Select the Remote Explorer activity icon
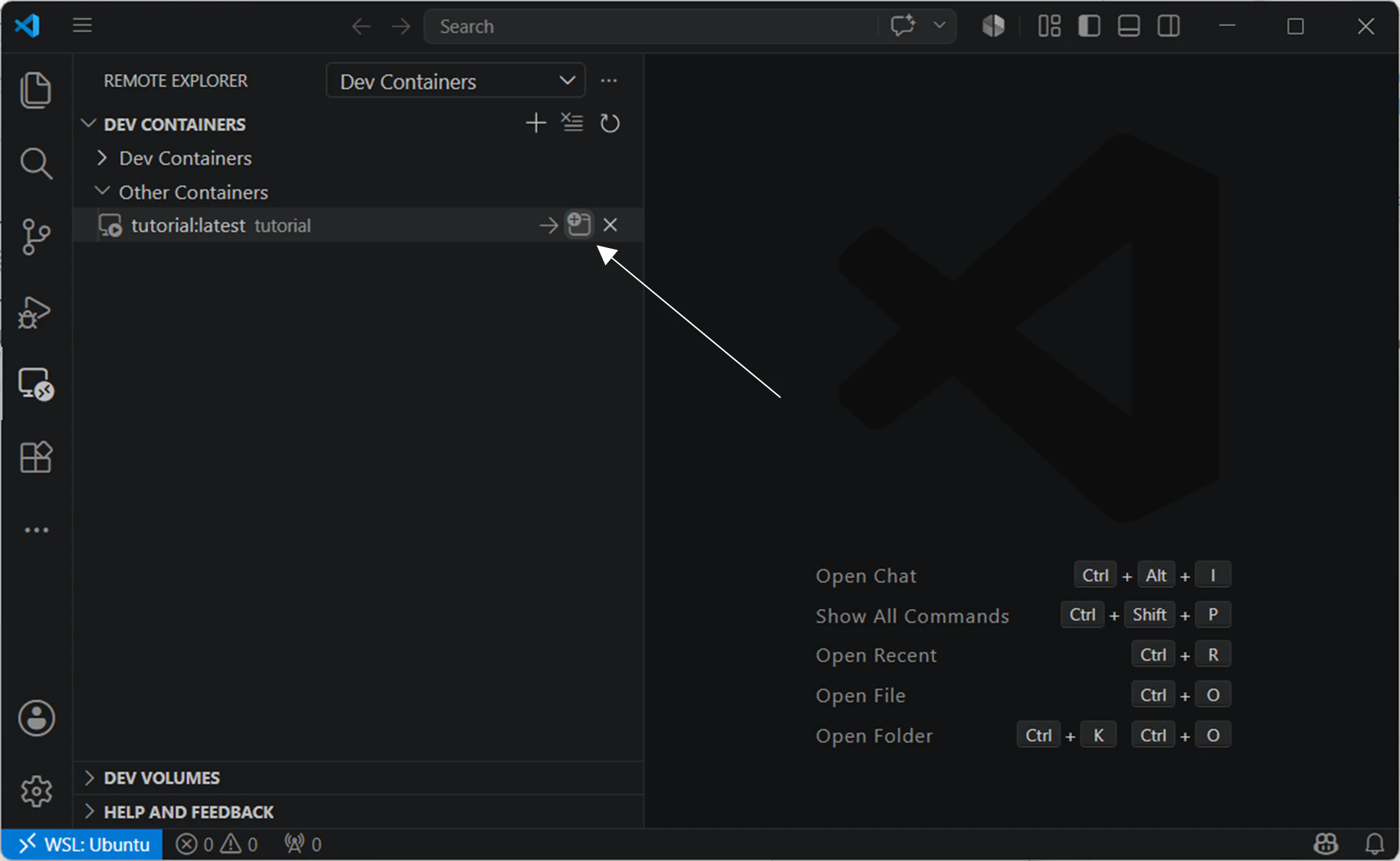The width and height of the screenshot is (1400, 861). tap(36, 385)
